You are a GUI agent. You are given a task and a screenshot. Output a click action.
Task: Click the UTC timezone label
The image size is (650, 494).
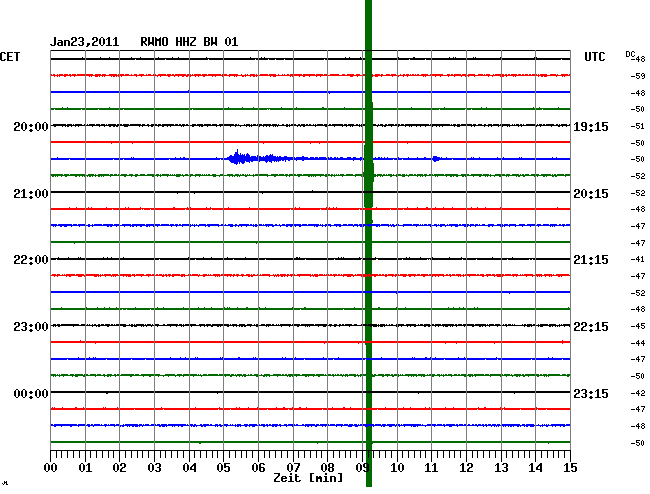point(594,57)
